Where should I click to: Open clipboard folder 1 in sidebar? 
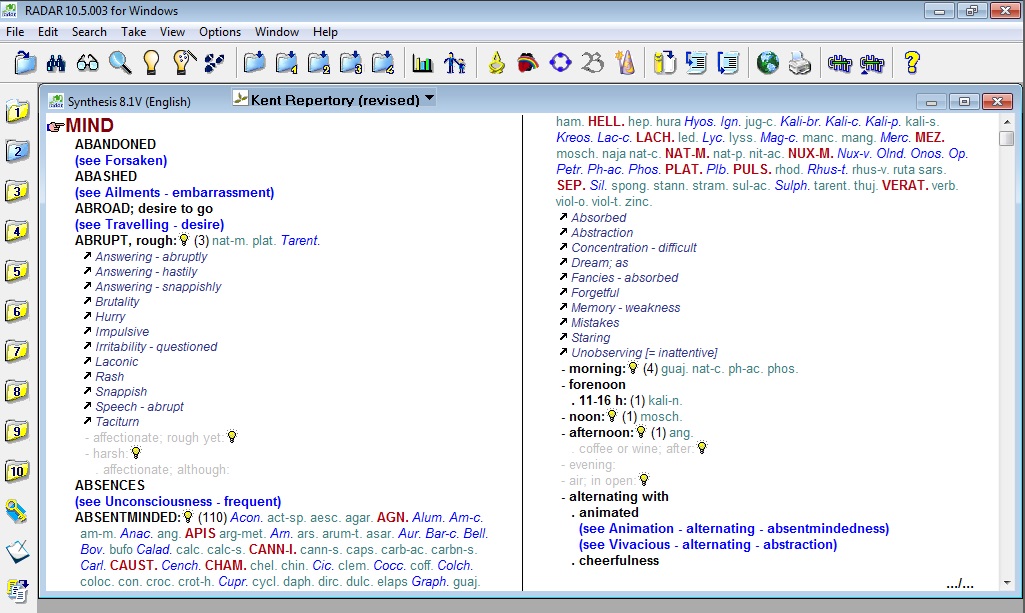click(x=18, y=111)
